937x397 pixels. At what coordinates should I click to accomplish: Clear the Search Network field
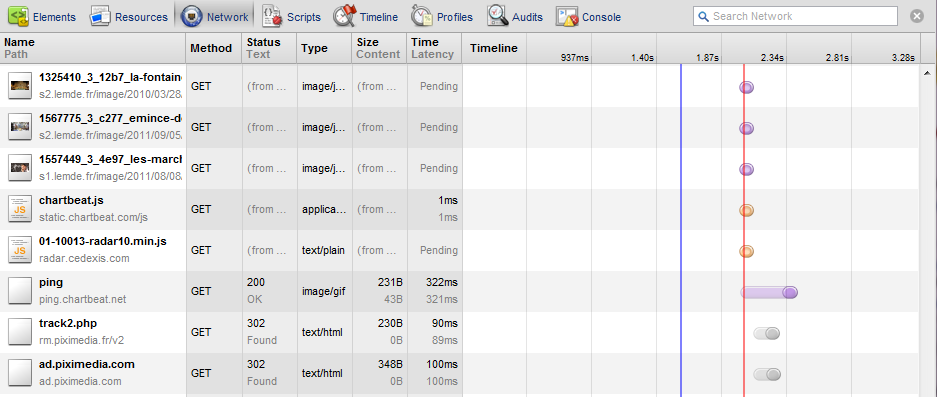[x=917, y=16]
